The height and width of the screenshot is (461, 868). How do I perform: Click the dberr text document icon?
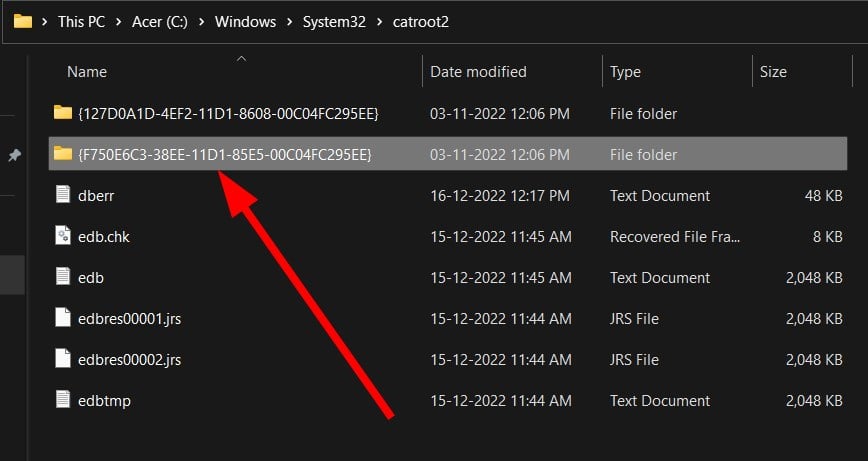[63, 195]
